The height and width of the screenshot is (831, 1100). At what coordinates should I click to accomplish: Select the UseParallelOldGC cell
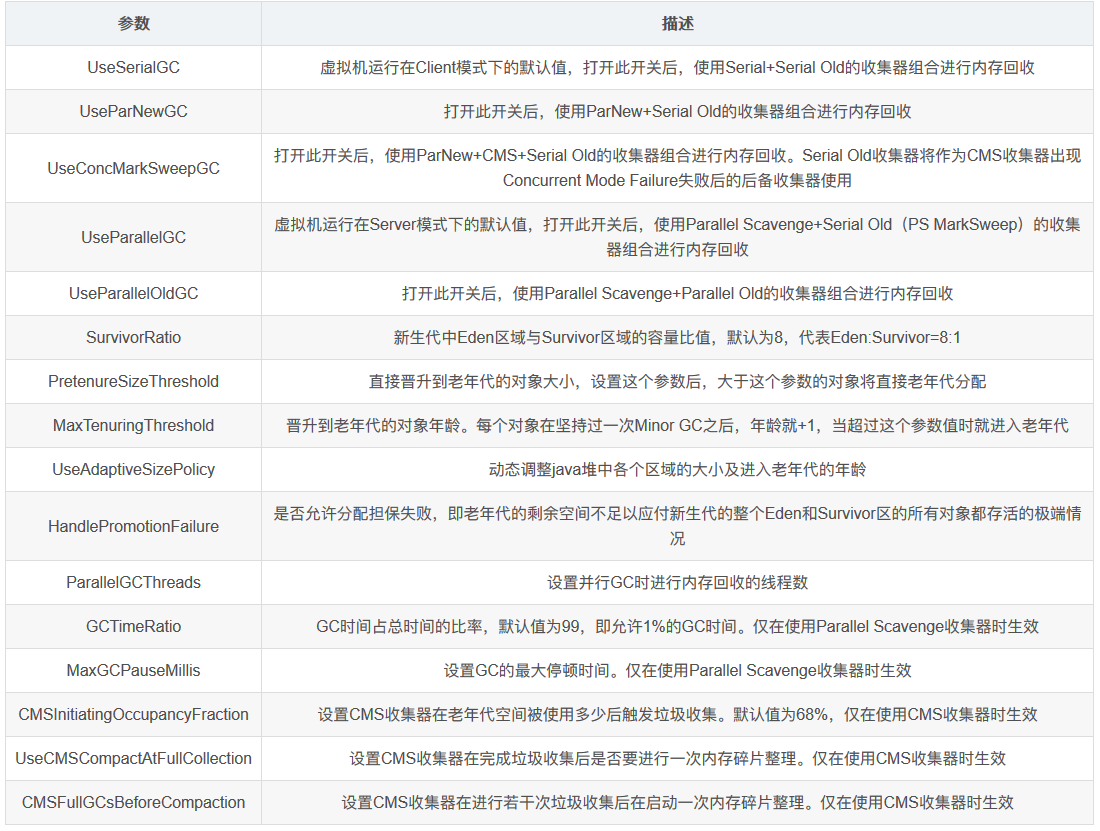click(x=133, y=294)
